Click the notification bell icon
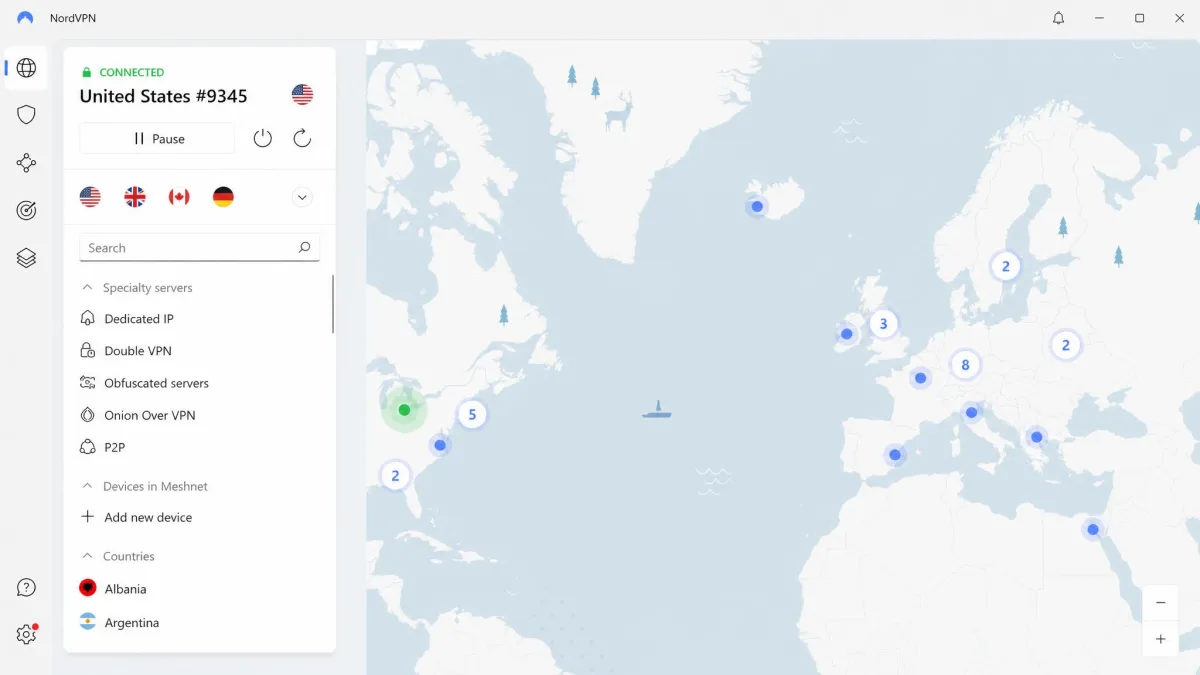This screenshot has height=675, width=1200. pyautogui.click(x=1059, y=18)
